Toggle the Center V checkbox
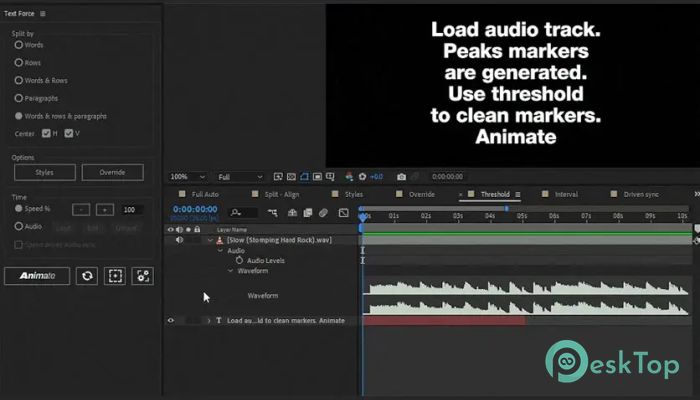This screenshot has height=400, width=700. click(x=68, y=133)
